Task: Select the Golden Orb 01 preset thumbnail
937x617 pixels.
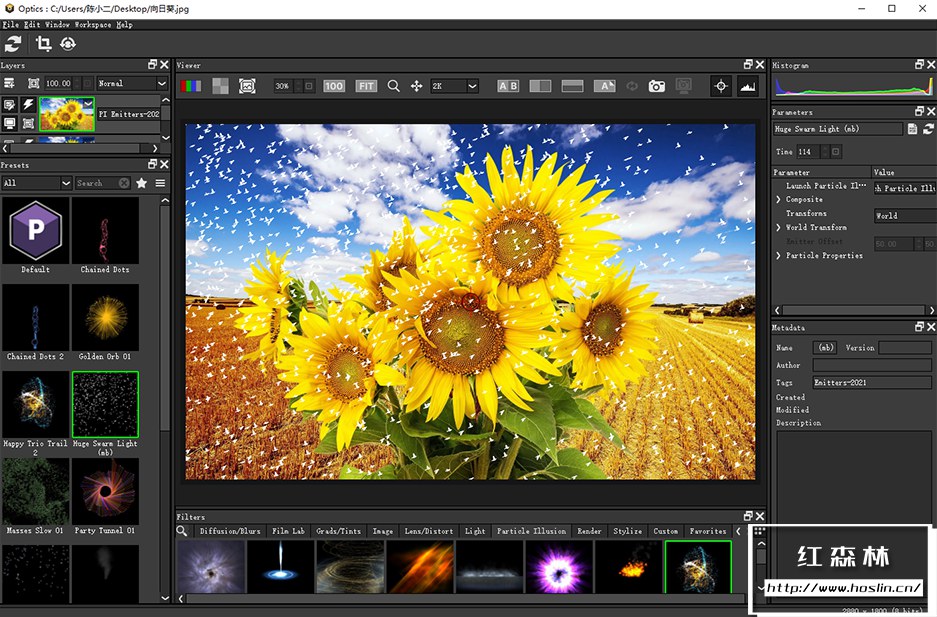Action: pyautogui.click(x=105, y=316)
